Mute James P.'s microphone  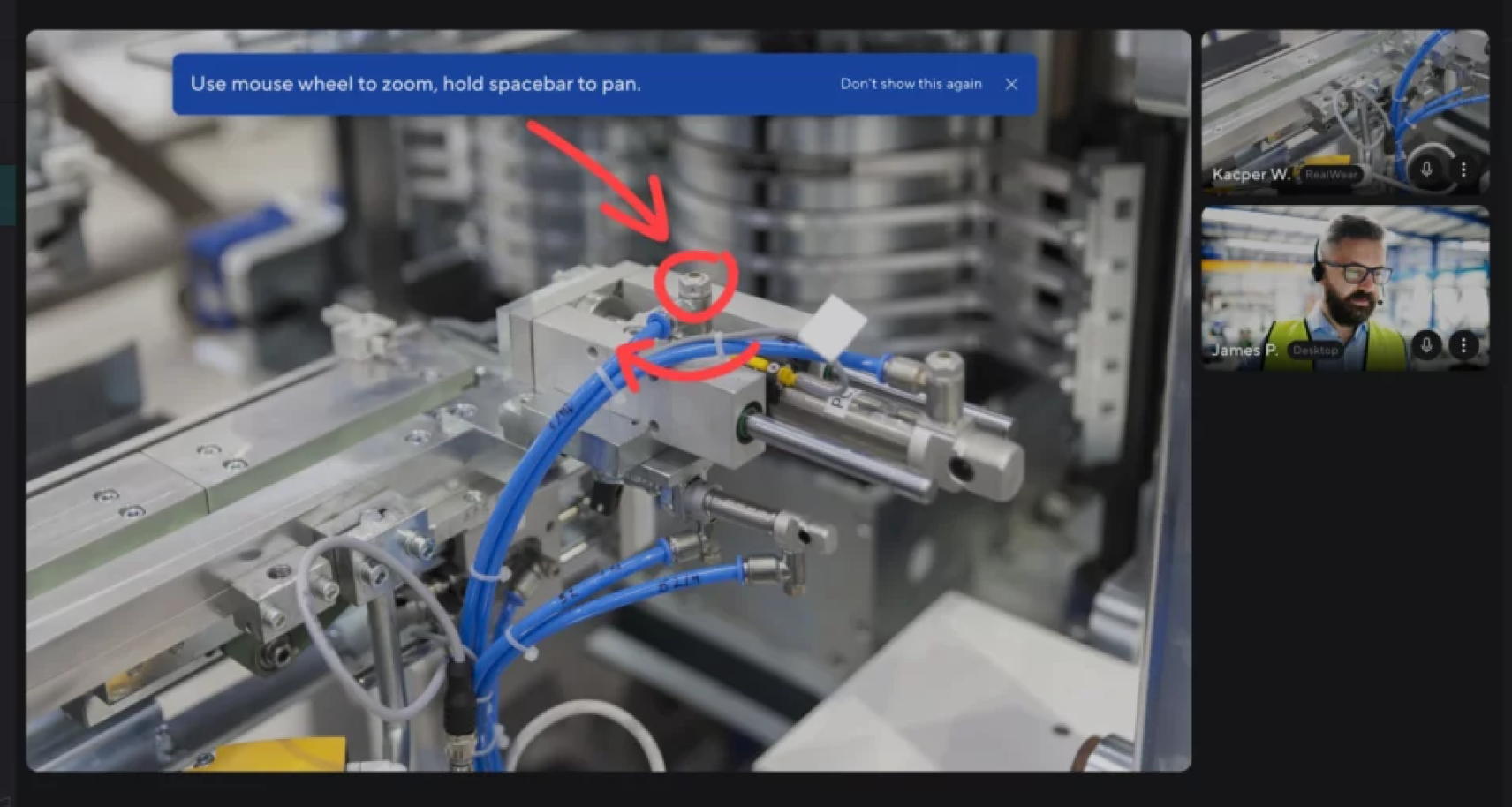pyautogui.click(x=1426, y=345)
